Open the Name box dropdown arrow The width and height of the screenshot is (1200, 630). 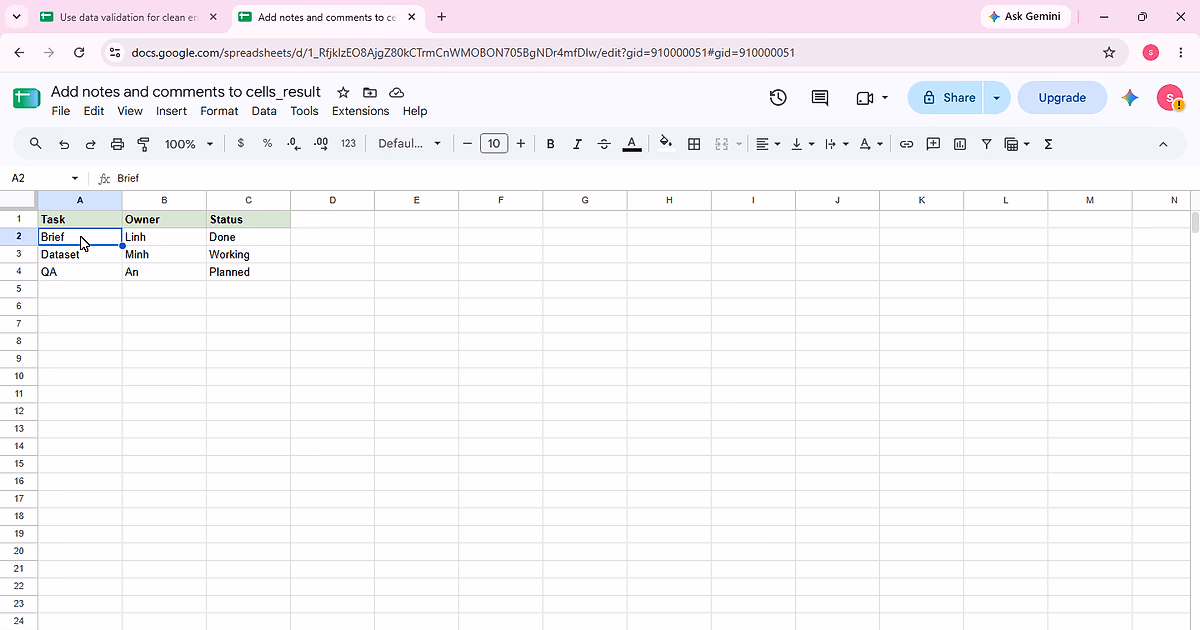pyautogui.click(x=75, y=178)
